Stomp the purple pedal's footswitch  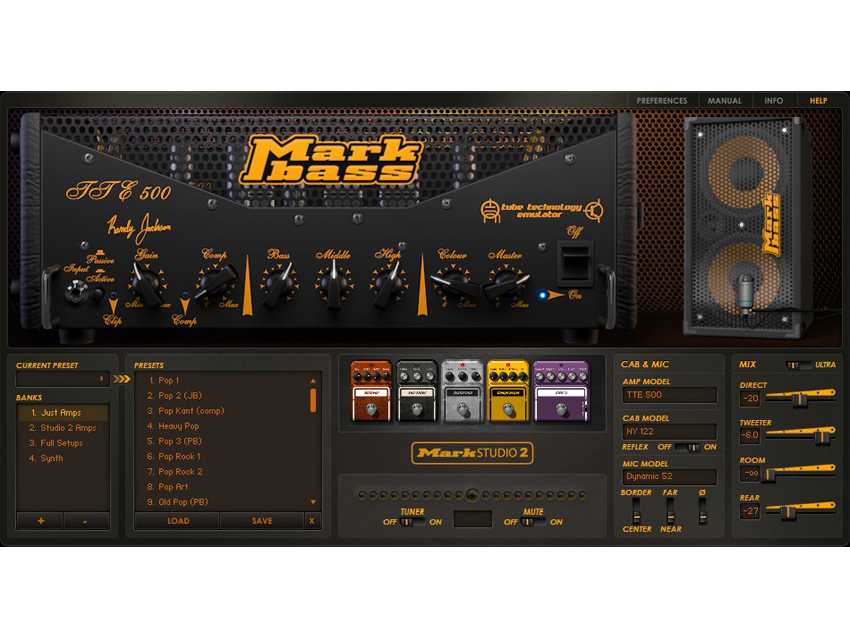pos(561,409)
